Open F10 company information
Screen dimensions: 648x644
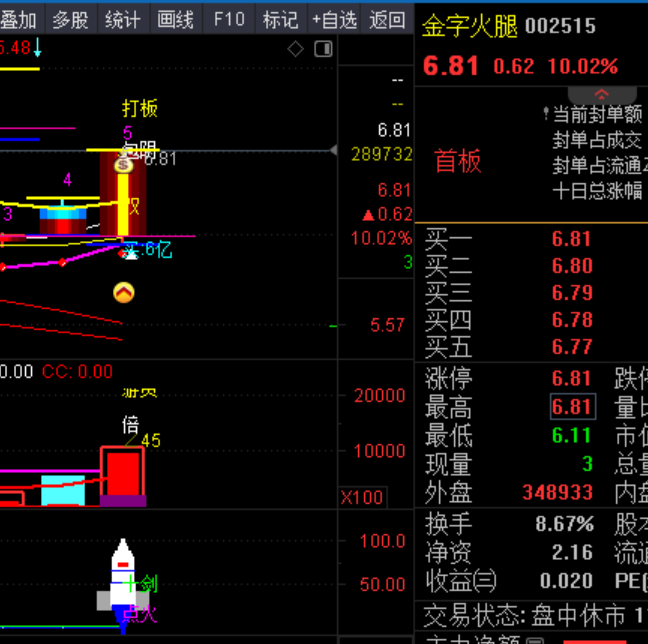229,19
